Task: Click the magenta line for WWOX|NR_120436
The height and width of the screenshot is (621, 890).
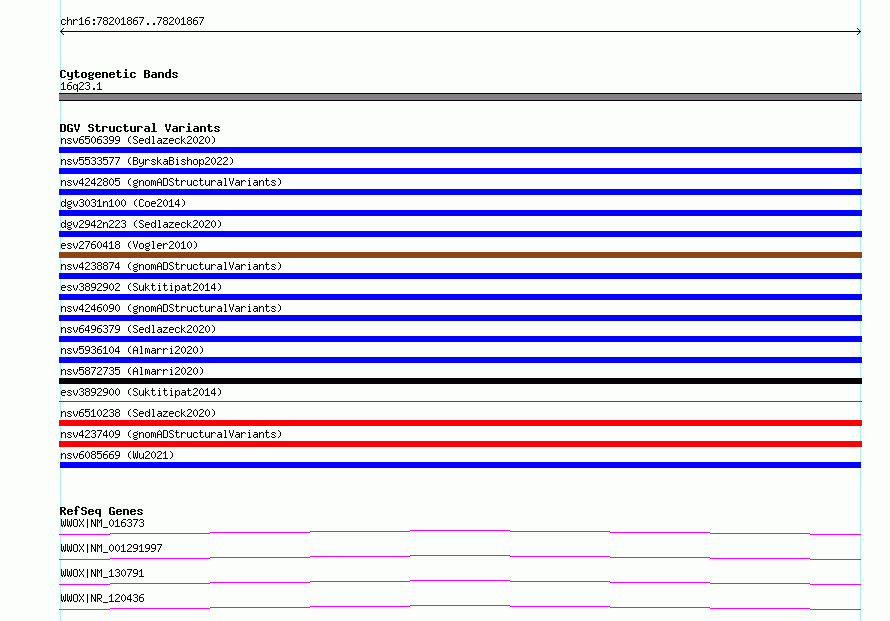Action: pos(460,607)
